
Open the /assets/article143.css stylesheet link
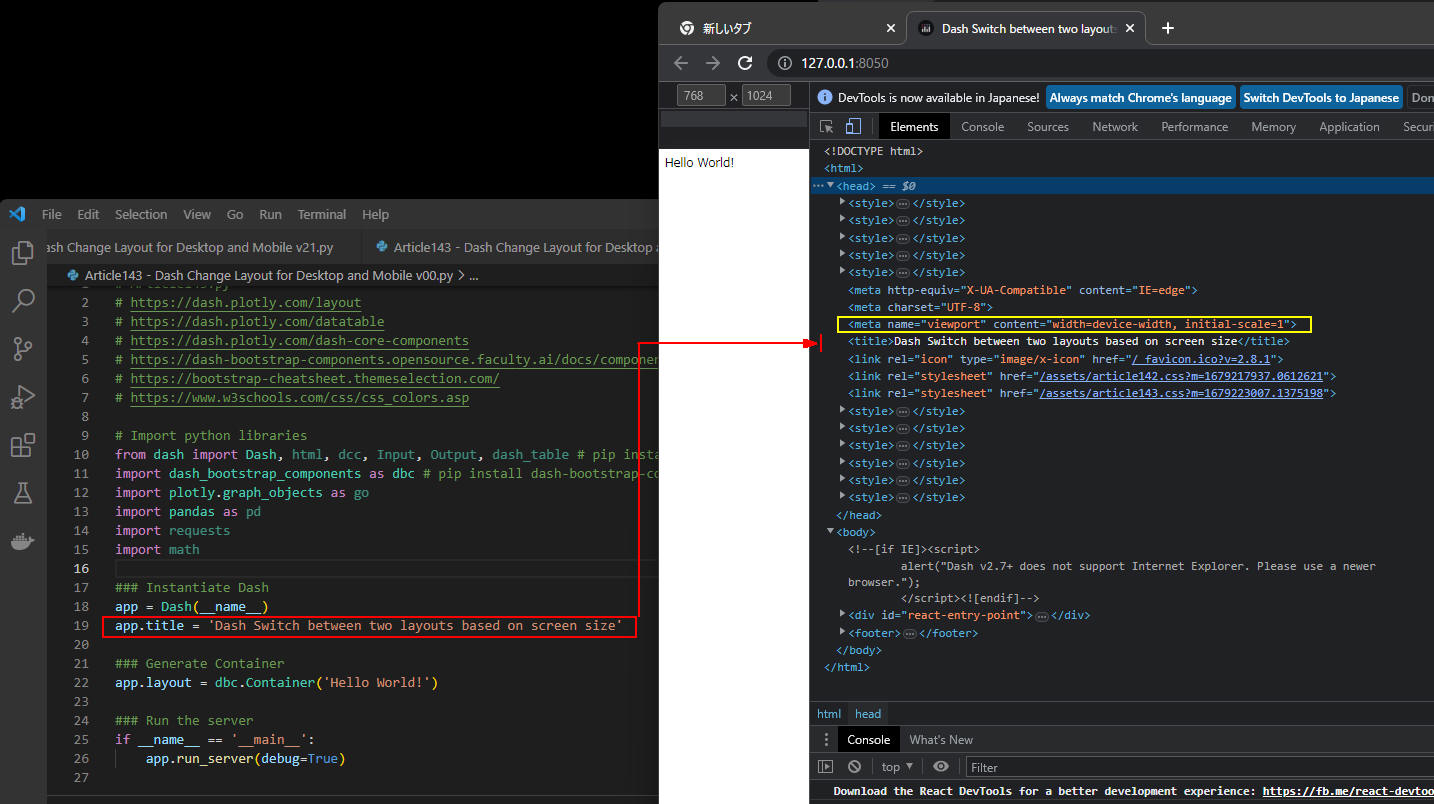pyautogui.click(x=1180, y=394)
